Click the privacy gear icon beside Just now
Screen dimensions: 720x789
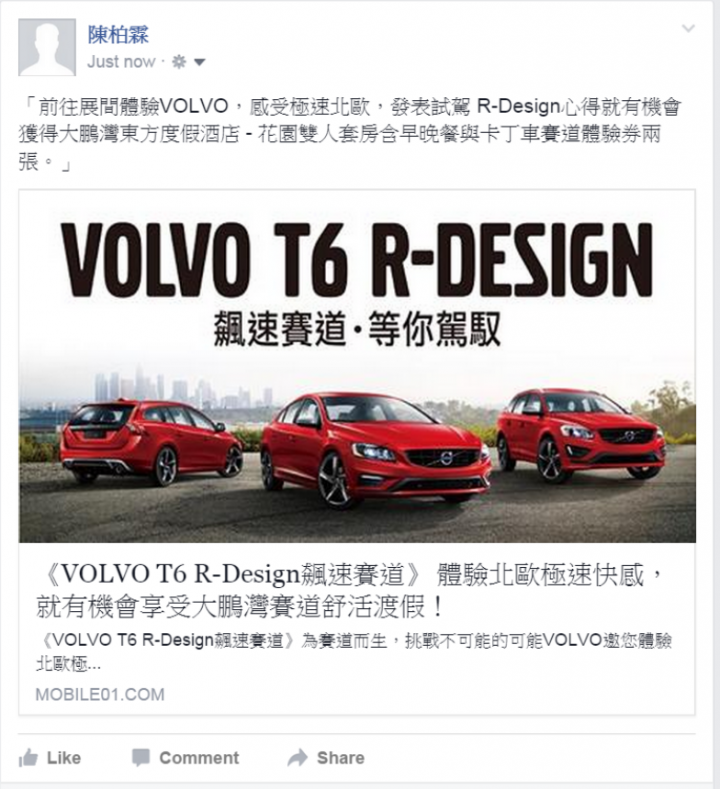179,62
